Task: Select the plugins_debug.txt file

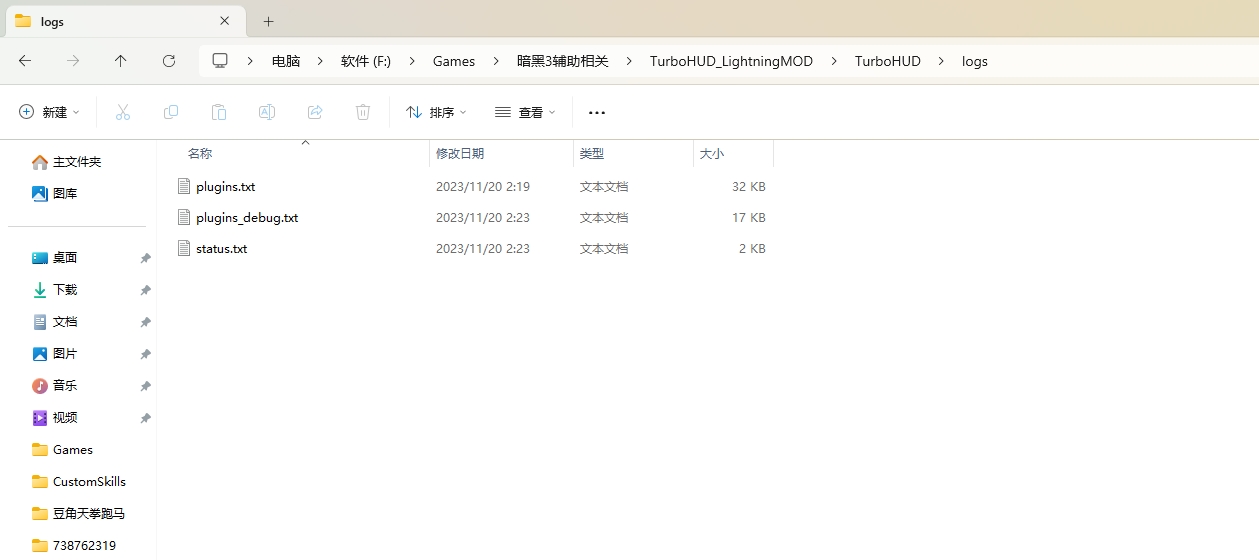Action: coord(247,217)
